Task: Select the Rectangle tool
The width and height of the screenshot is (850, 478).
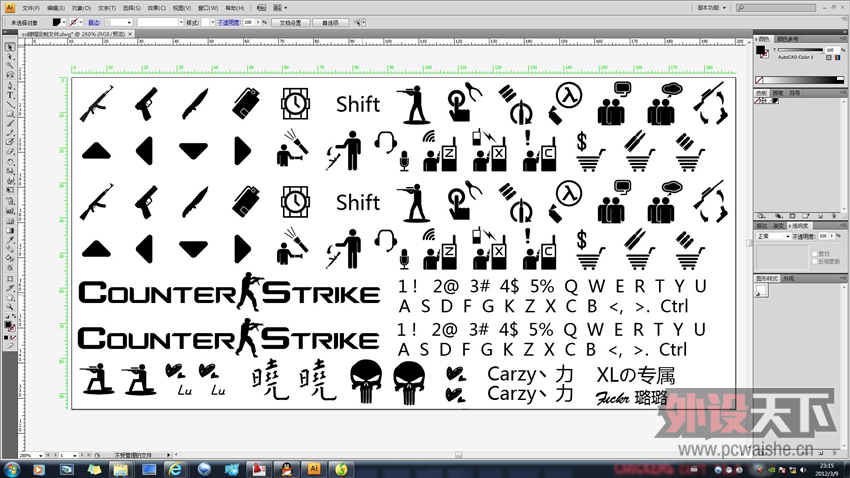Action: pyautogui.click(x=10, y=114)
